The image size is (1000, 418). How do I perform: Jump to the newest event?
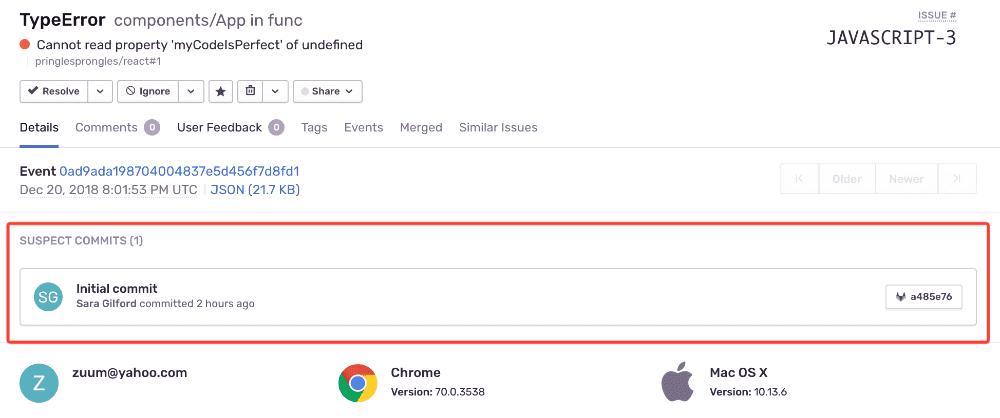(x=957, y=179)
